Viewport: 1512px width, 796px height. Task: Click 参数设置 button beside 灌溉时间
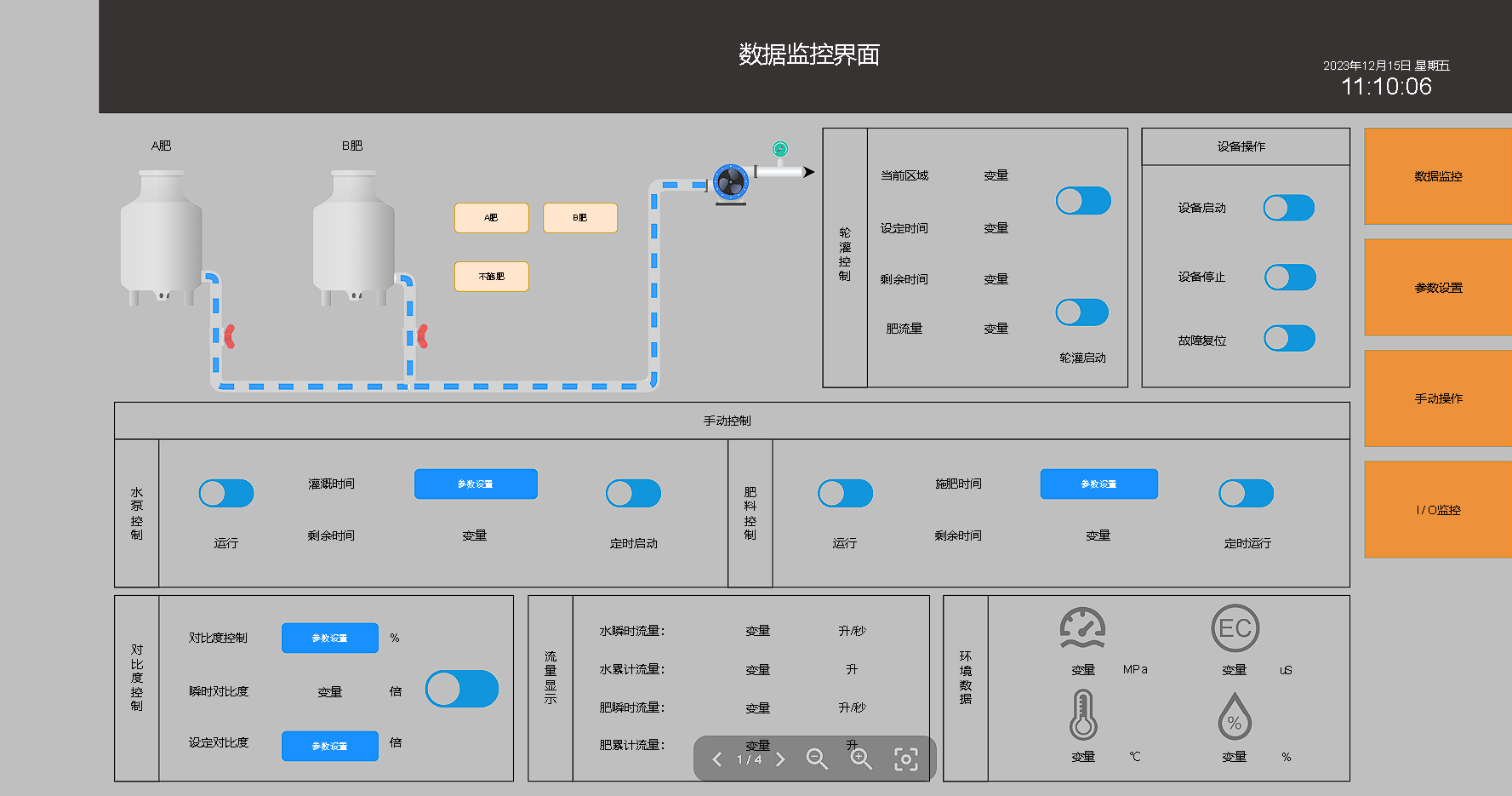click(476, 484)
